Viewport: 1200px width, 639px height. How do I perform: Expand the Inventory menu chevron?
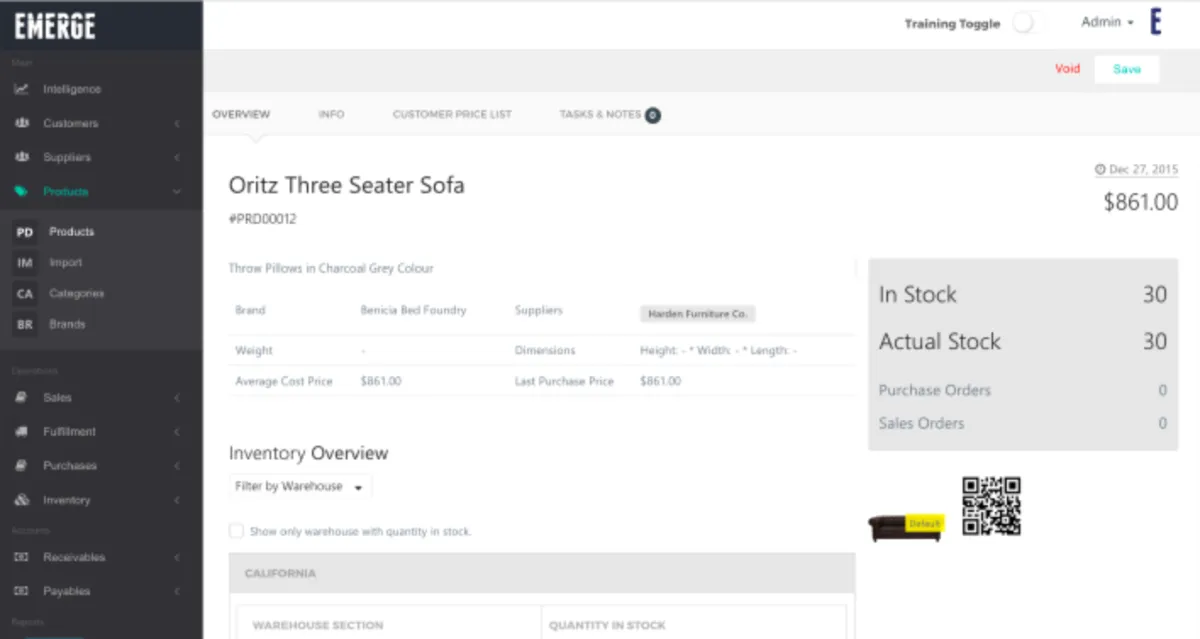pyautogui.click(x=177, y=500)
